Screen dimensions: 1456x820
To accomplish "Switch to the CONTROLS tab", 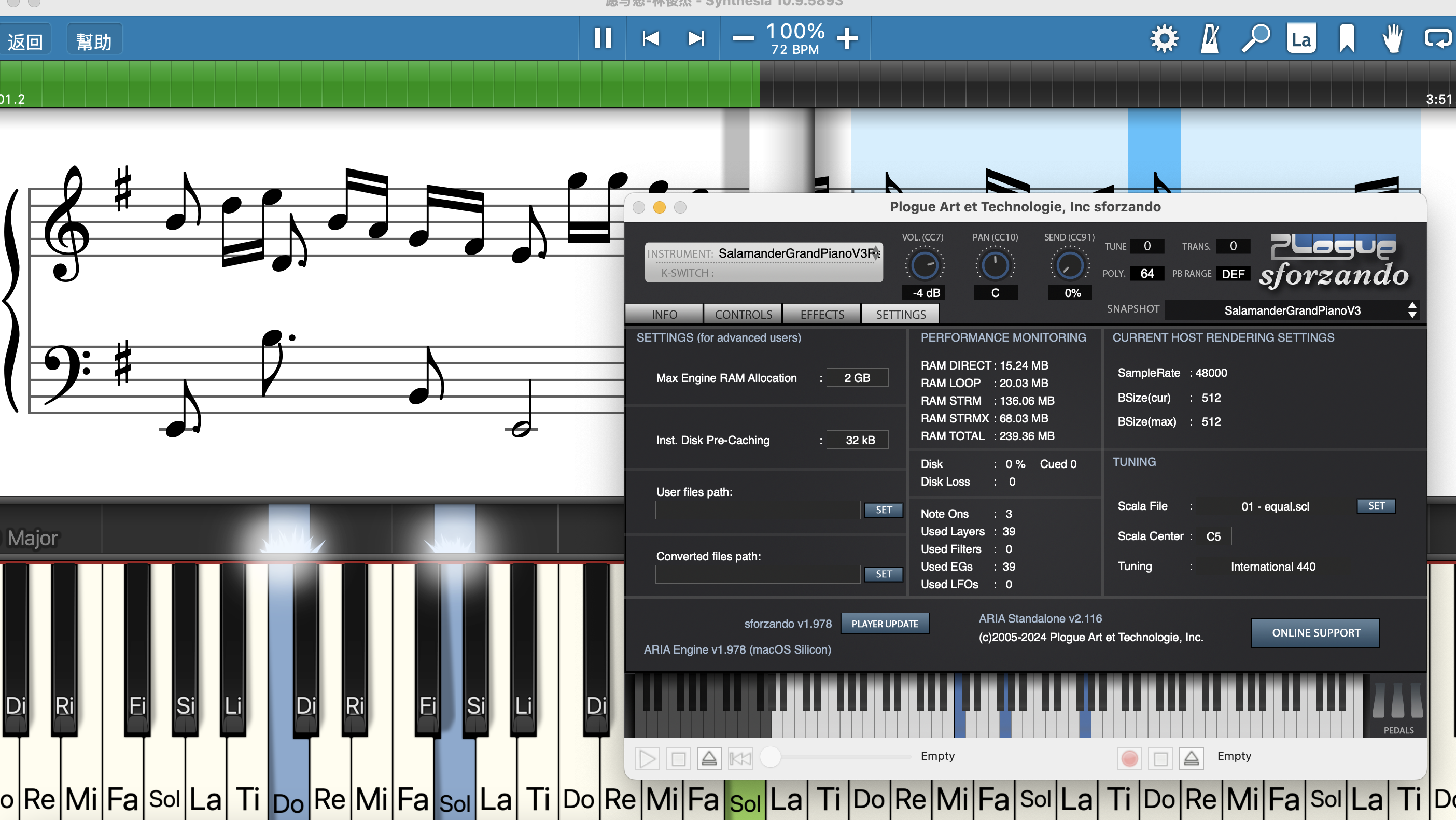I will pyautogui.click(x=743, y=314).
